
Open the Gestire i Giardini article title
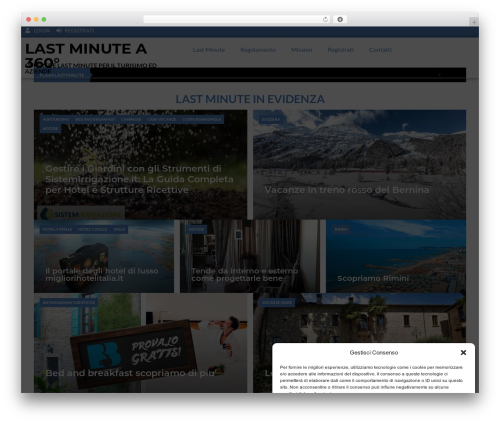coord(139,179)
